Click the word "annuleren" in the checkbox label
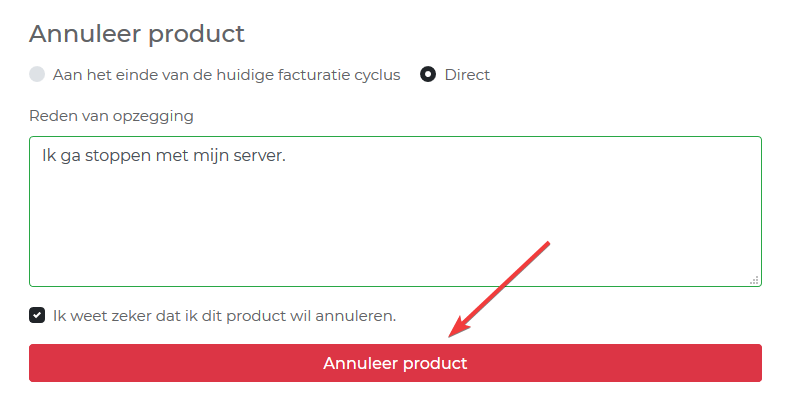This screenshot has width=791, height=407. tap(356, 316)
